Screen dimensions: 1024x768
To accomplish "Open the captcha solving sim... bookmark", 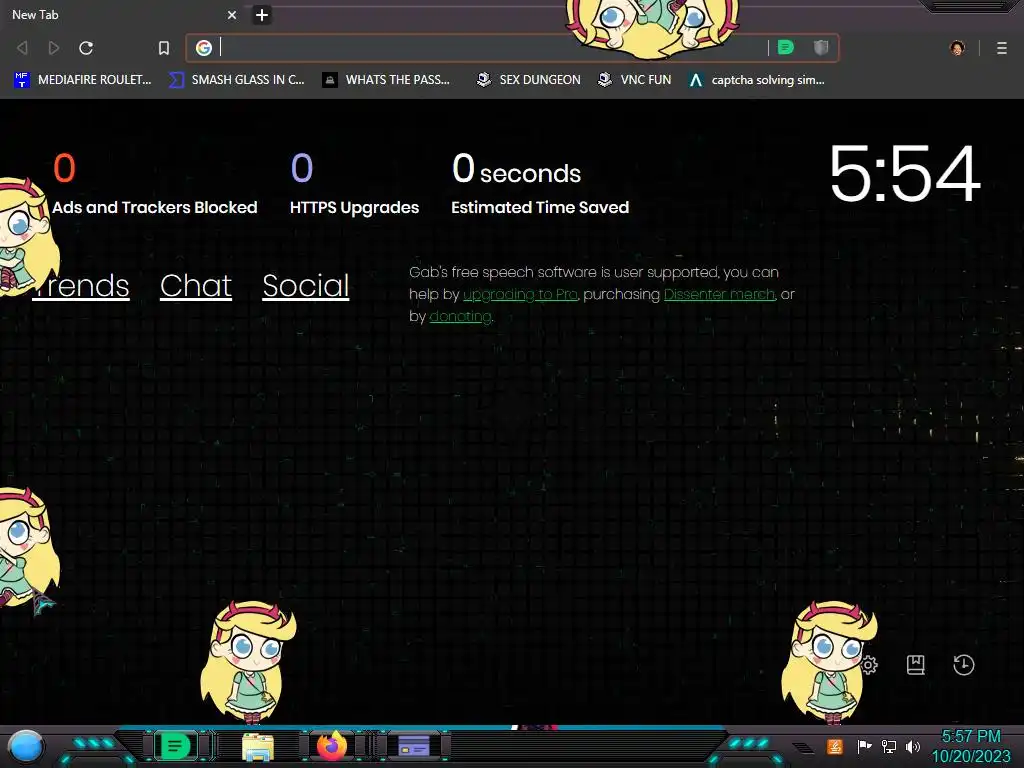I will click(756, 80).
